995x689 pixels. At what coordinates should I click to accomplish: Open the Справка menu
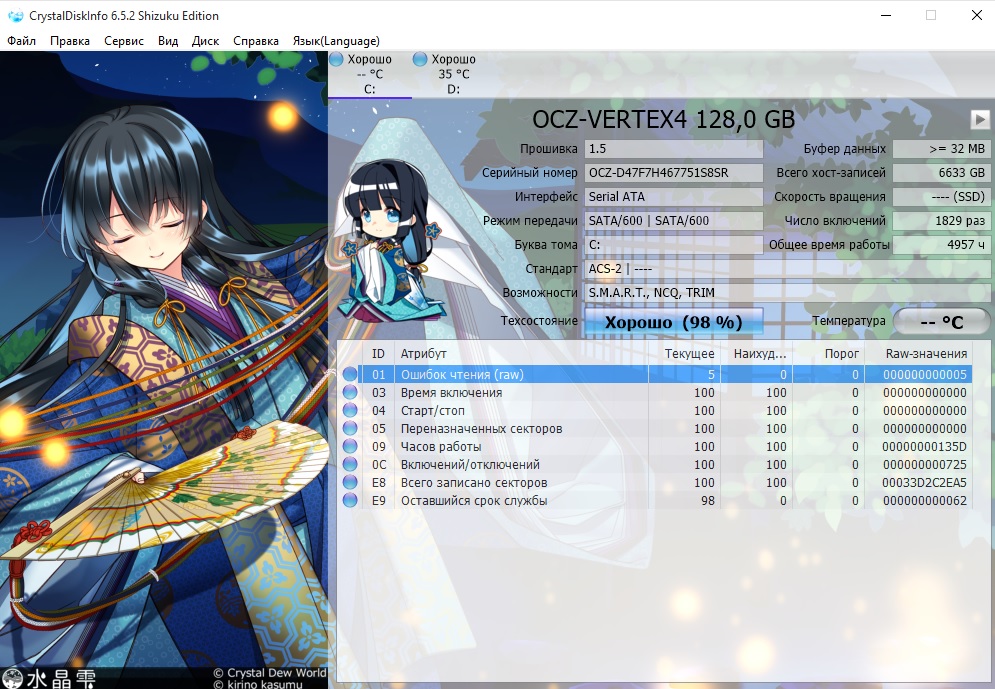point(256,41)
